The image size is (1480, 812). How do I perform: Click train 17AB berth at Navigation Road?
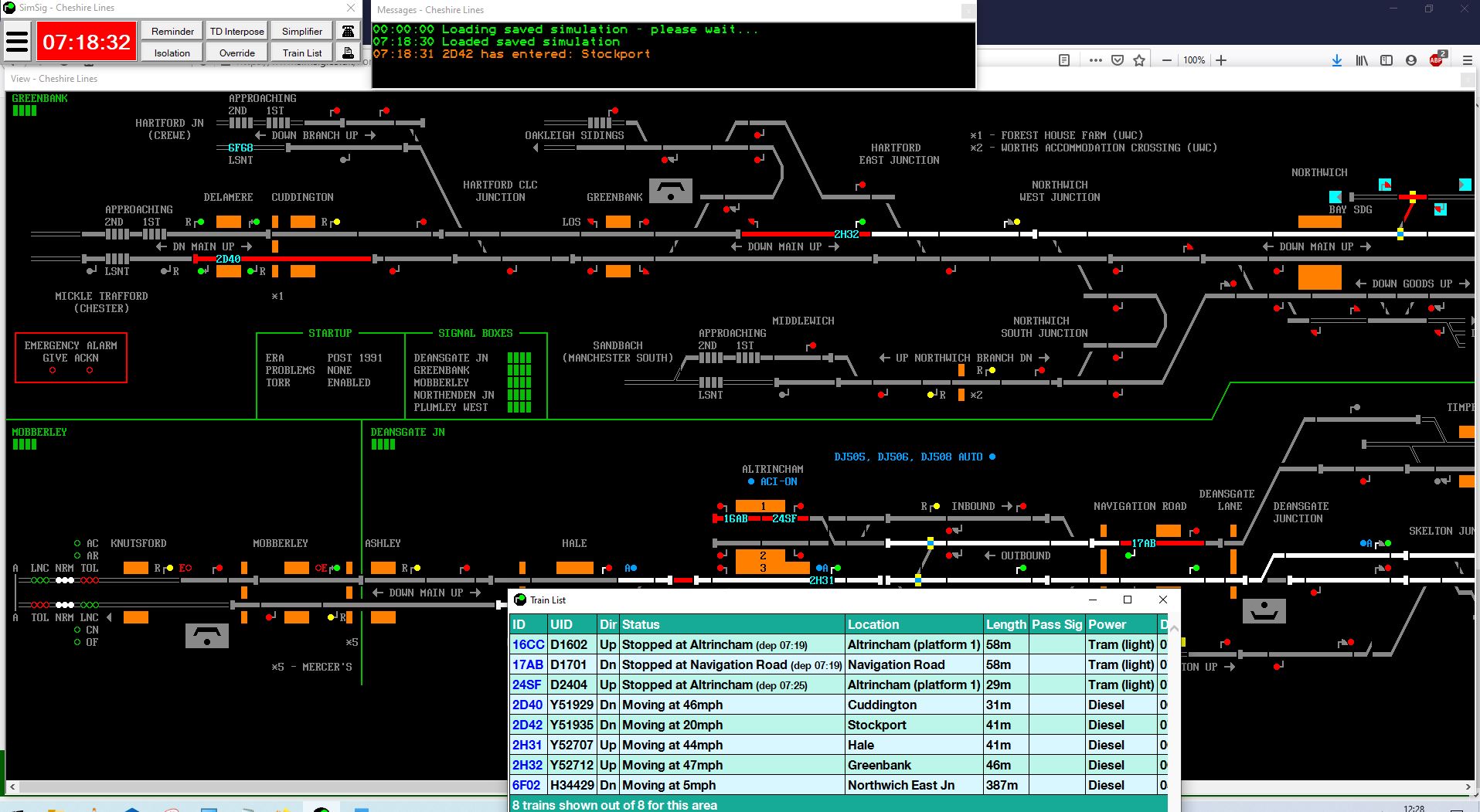click(1144, 543)
